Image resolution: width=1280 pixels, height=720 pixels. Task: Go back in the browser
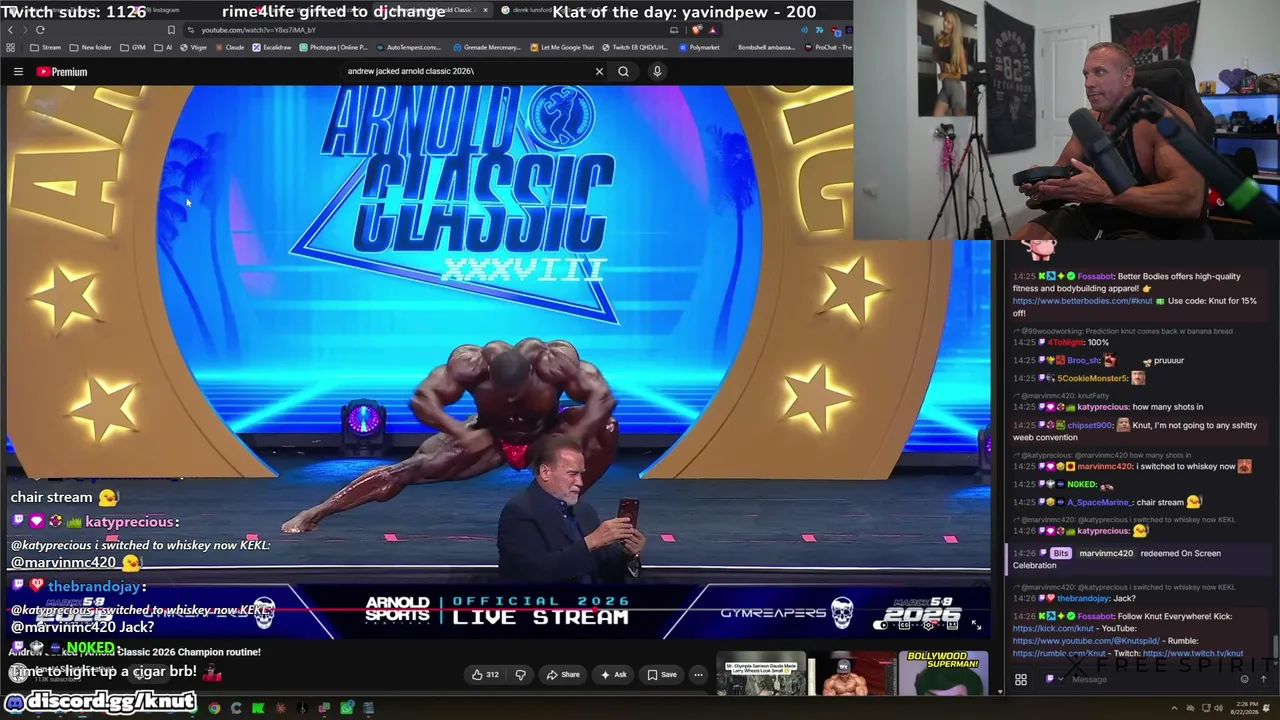[11, 30]
